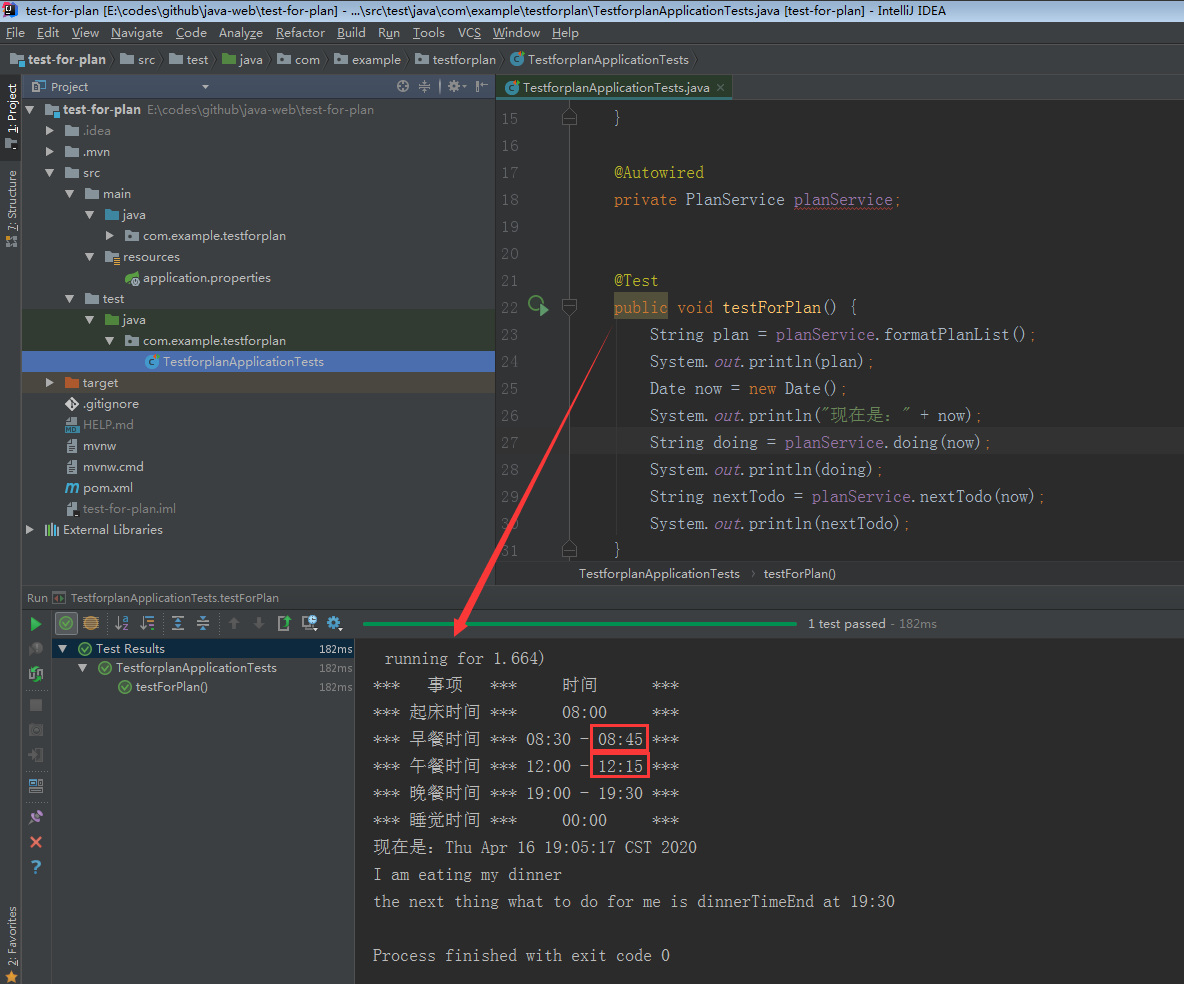Collapse the Test Results node
The width and height of the screenshot is (1184, 984).
click(63, 649)
